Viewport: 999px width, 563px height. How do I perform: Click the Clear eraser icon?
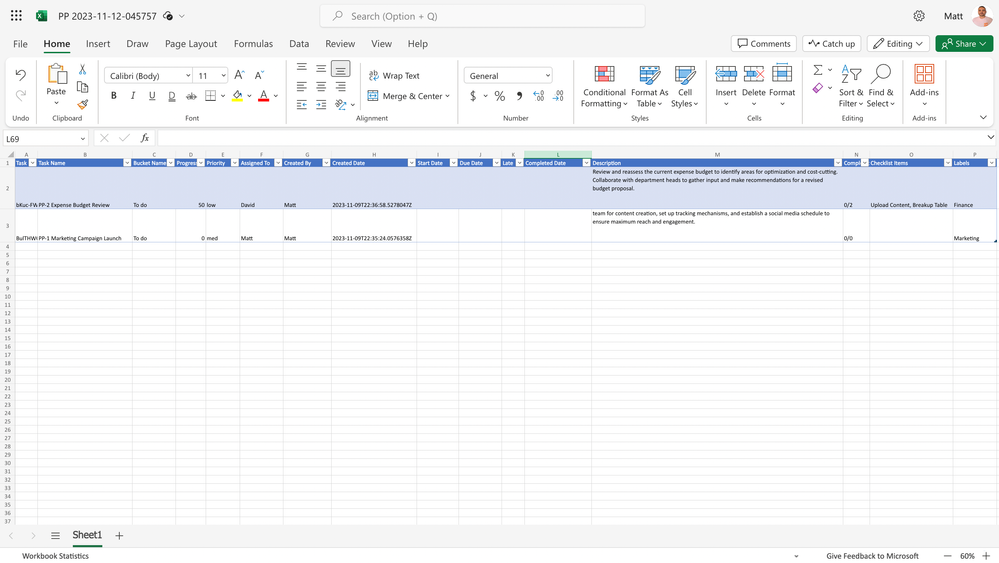coord(818,88)
